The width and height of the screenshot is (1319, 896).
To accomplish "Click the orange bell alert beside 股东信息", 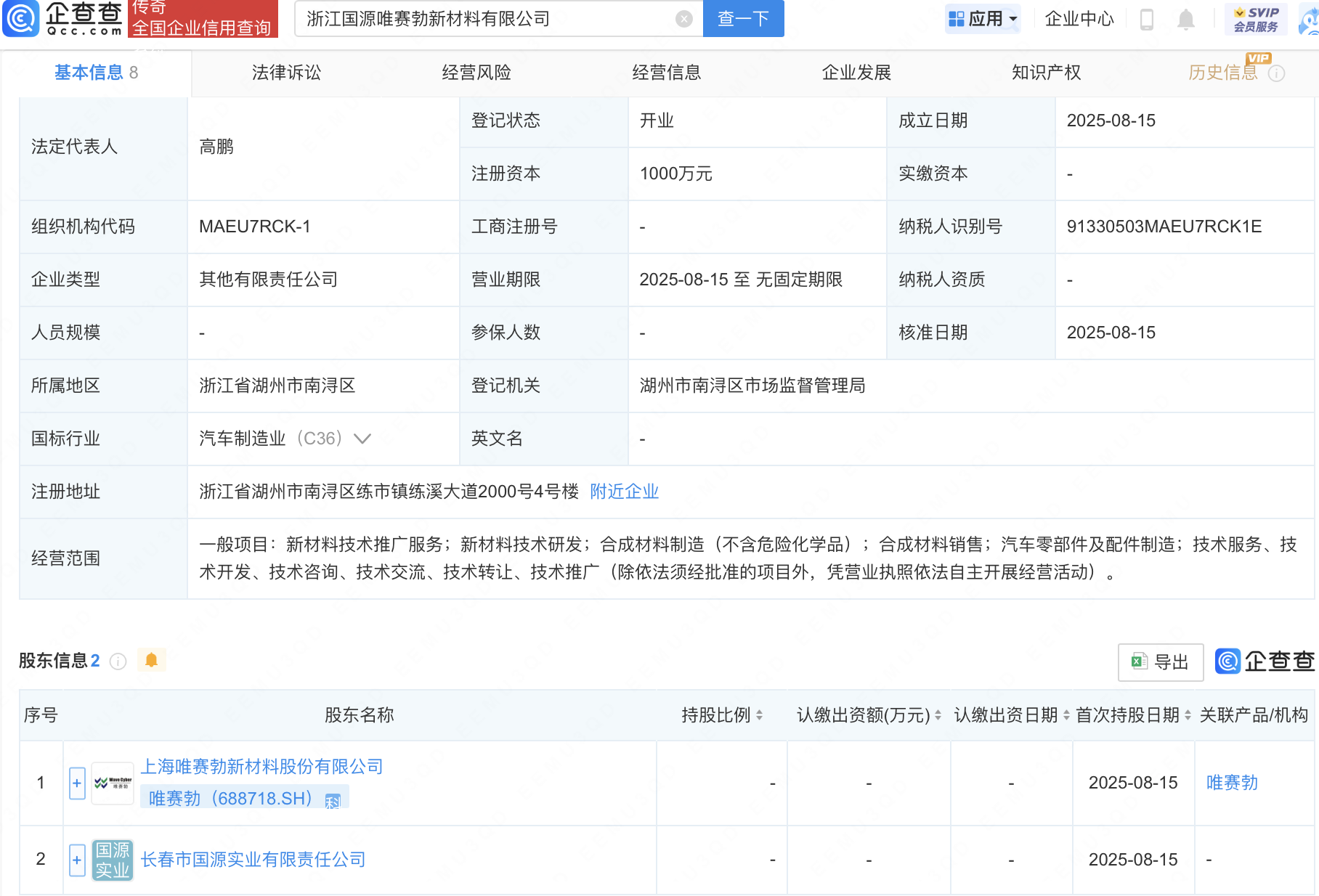I will 151,660.
